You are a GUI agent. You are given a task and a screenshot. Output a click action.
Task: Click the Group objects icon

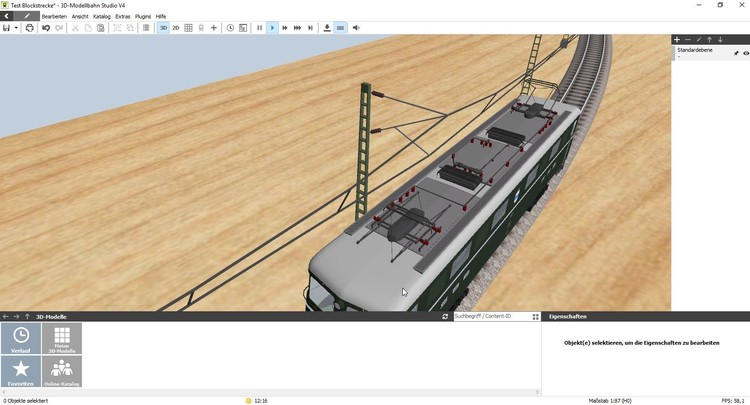pyautogui.click(x=117, y=28)
